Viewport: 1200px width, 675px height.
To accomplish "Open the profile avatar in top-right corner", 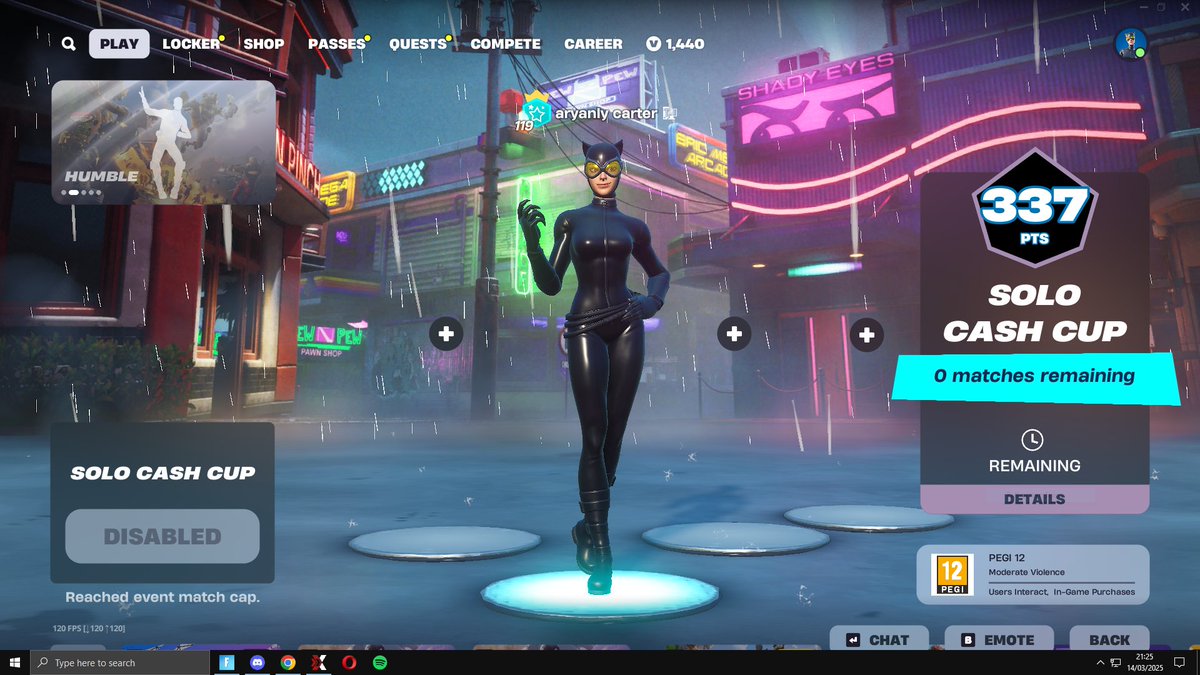I will [x=1130, y=44].
